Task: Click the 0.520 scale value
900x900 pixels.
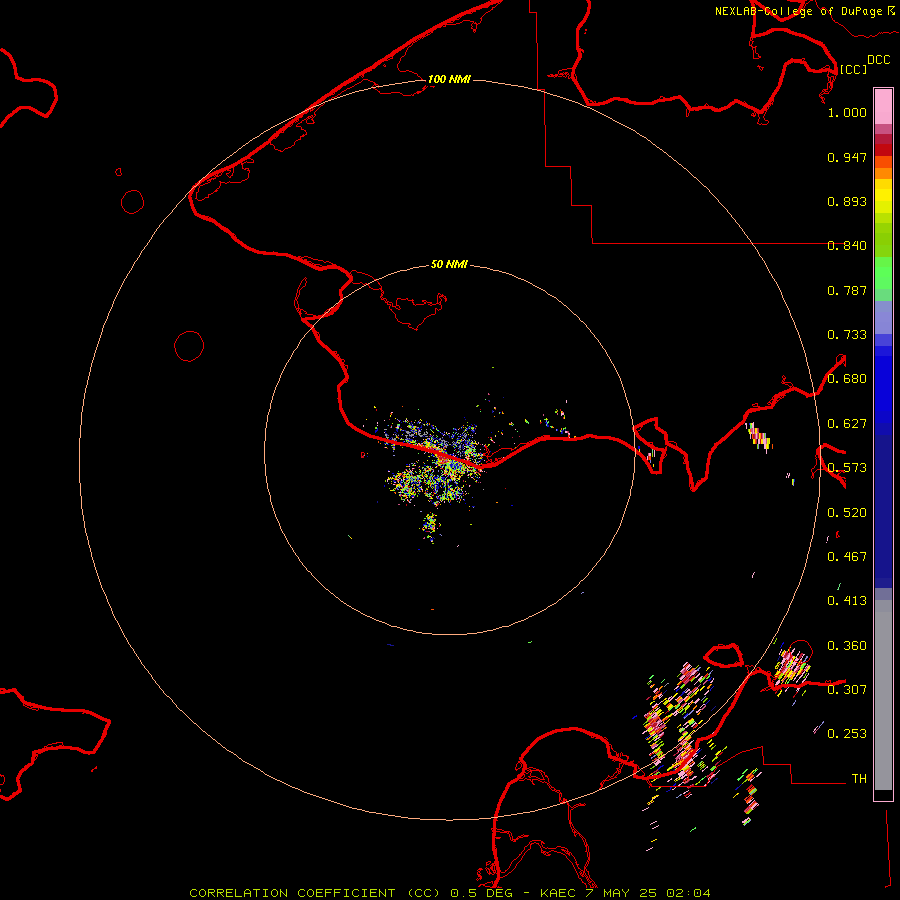Action: (x=847, y=513)
